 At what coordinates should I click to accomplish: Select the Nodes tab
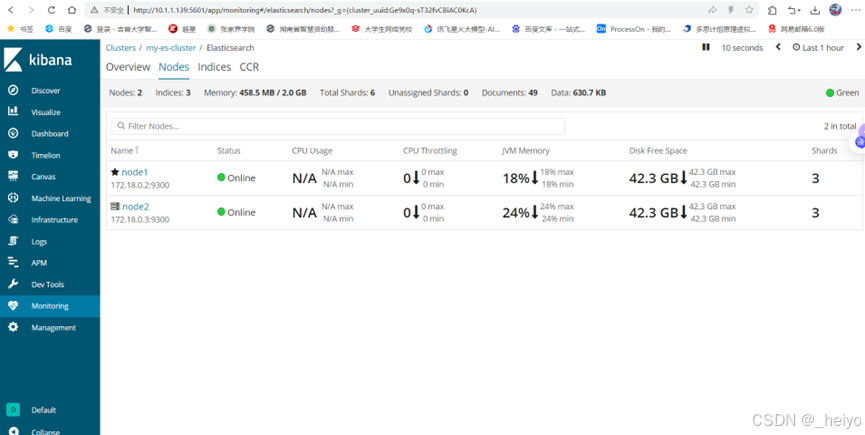point(174,67)
